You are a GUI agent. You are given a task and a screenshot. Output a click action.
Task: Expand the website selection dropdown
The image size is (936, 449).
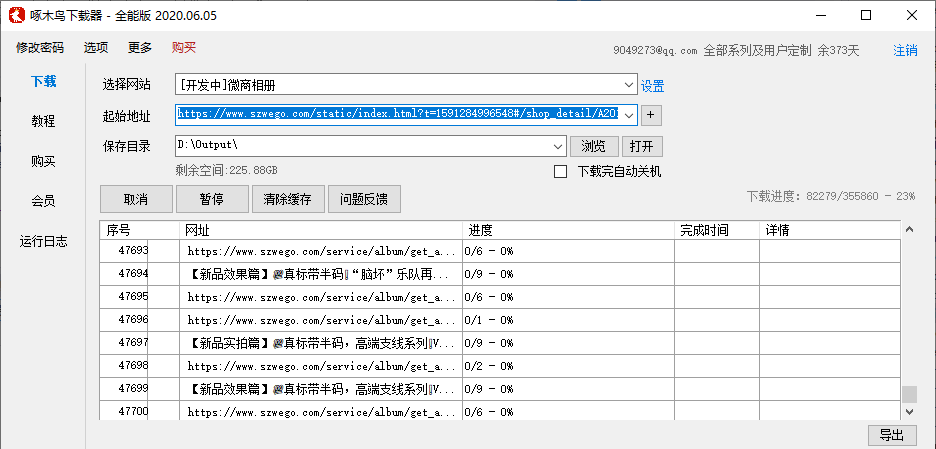pos(628,85)
